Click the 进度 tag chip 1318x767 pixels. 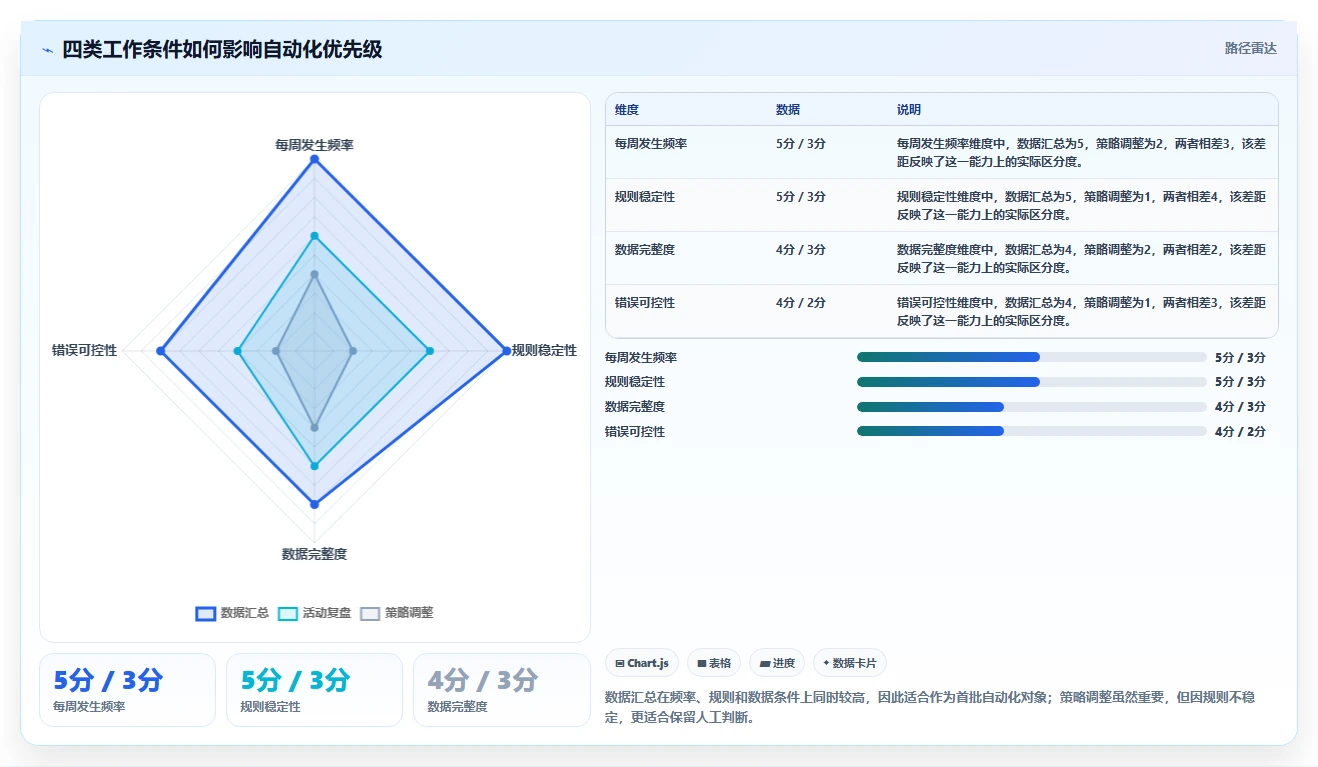click(777, 663)
